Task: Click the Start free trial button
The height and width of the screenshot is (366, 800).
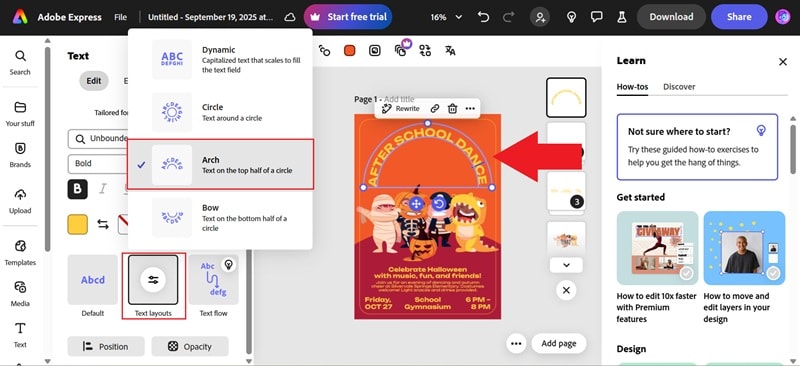Action: pos(348,17)
